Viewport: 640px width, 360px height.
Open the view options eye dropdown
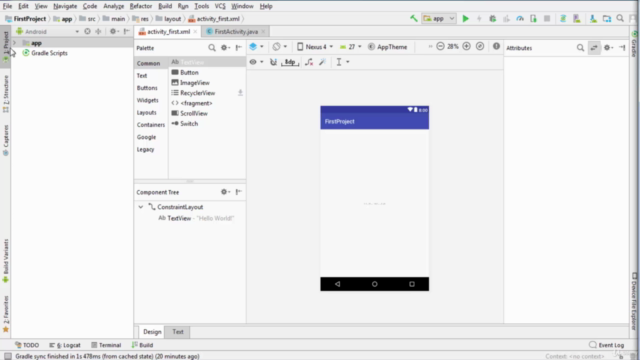pos(256,62)
